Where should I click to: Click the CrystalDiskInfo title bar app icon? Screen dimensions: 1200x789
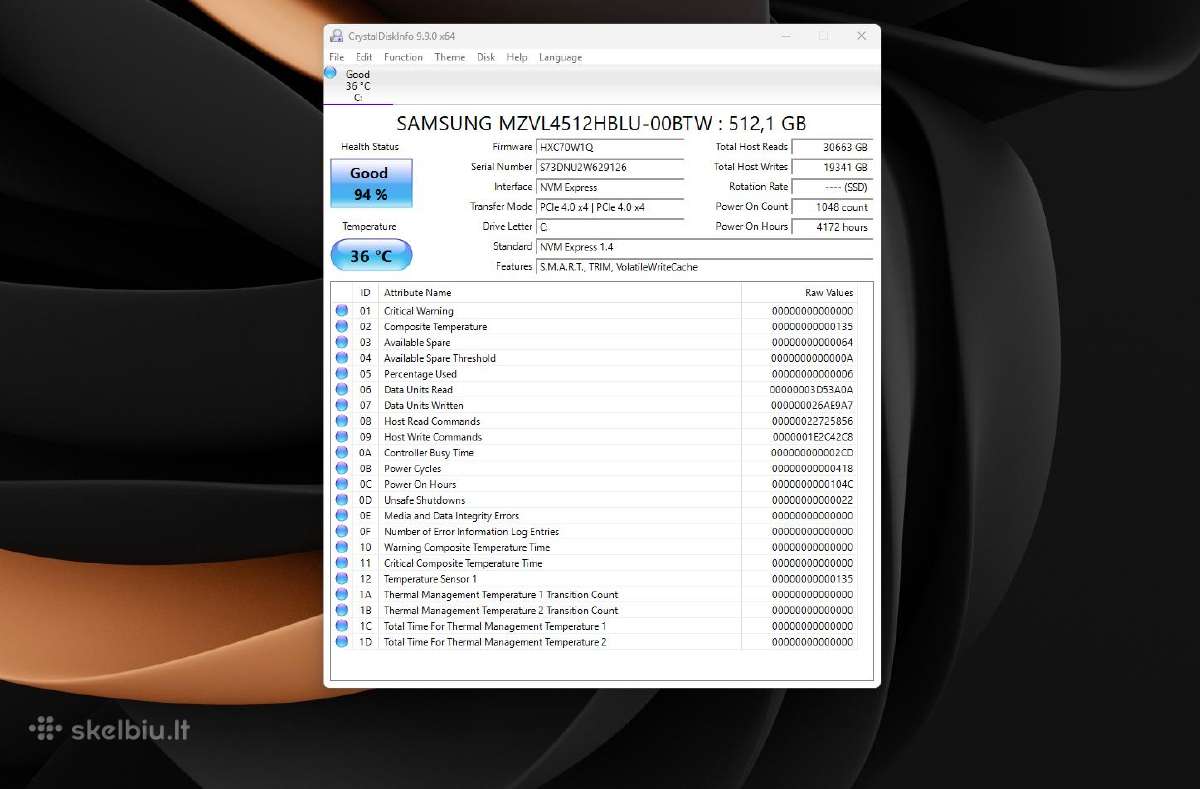pos(336,36)
